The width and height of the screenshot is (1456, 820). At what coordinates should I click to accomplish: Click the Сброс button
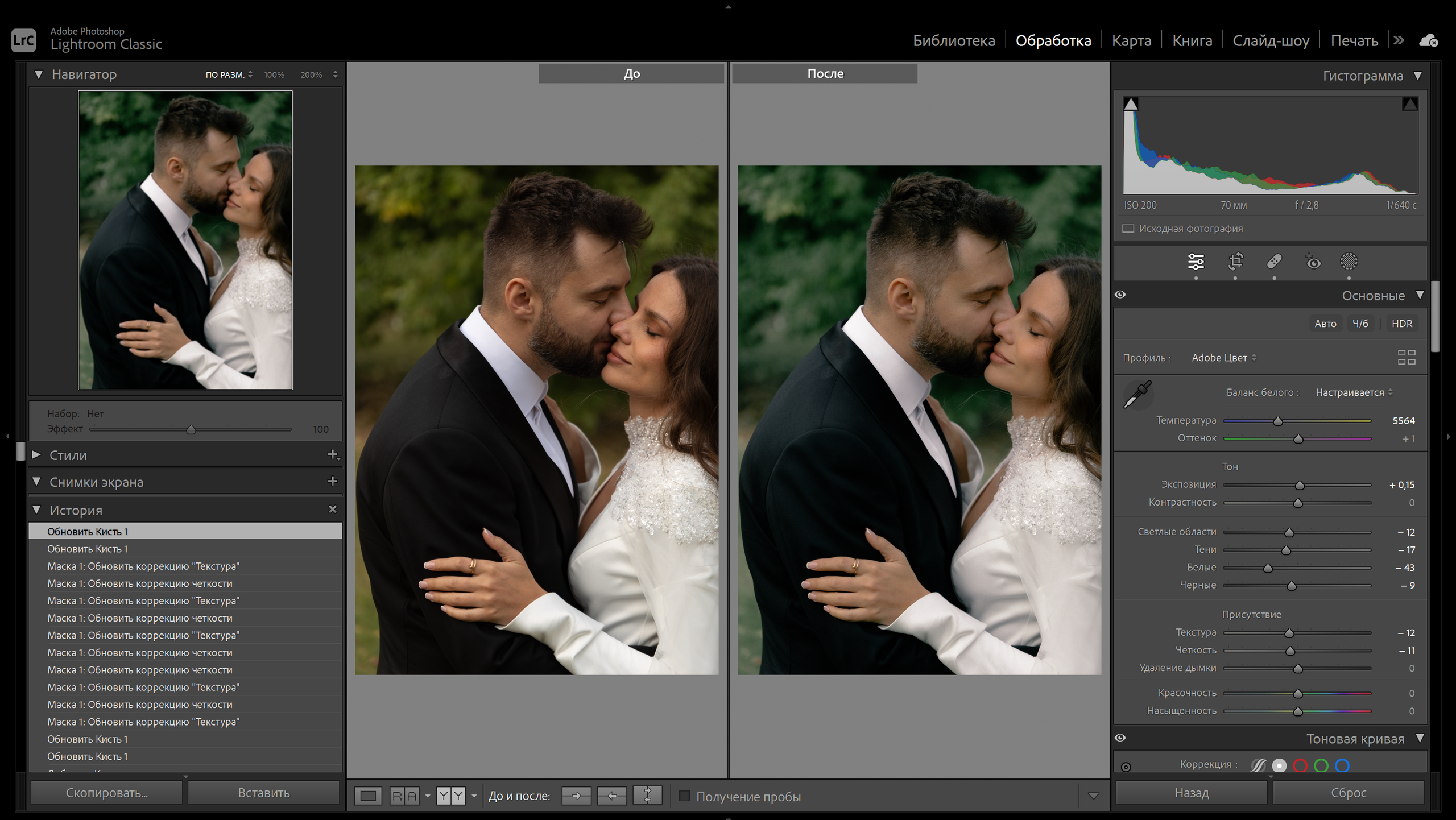(1349, 793)
